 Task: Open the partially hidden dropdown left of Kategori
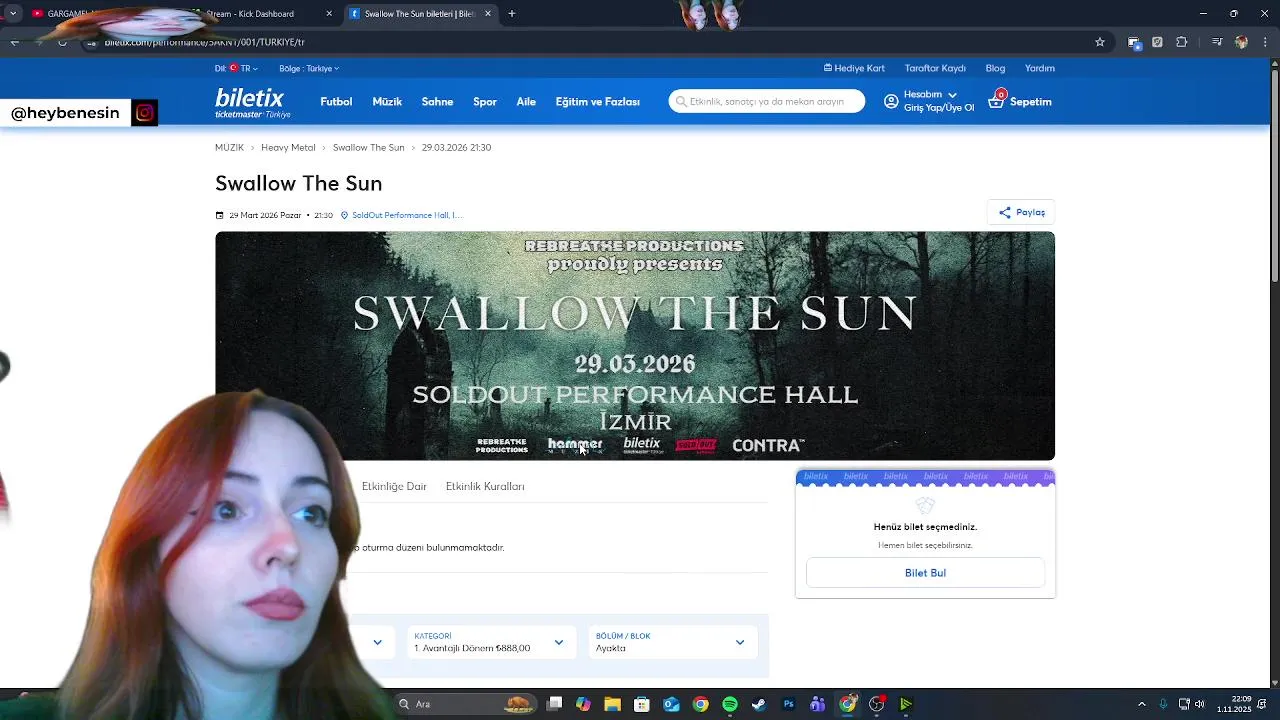[x=377, y=642]
